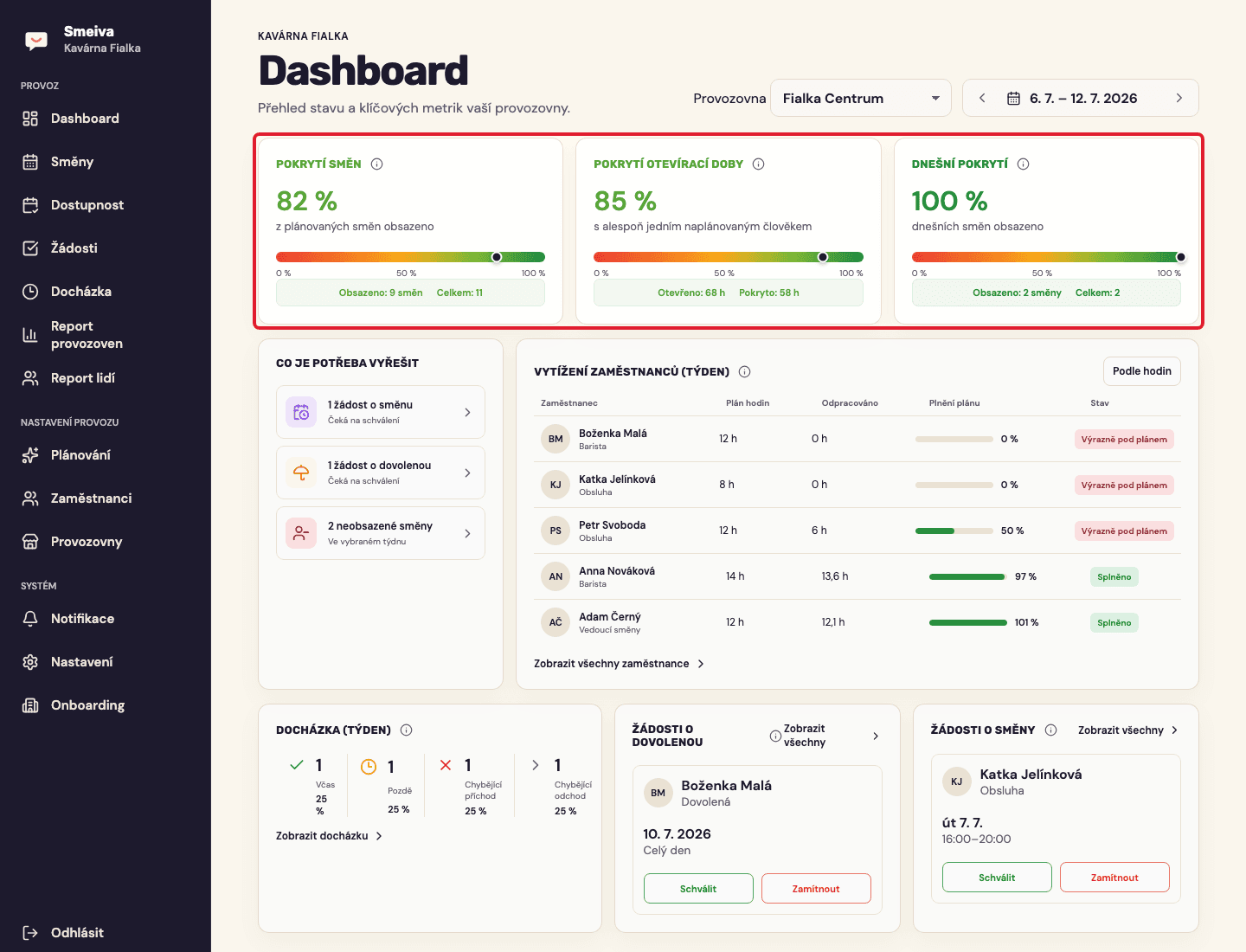
Task: Click Katka Jelínková name in utilization table
Action: click(x=617, y=479)
